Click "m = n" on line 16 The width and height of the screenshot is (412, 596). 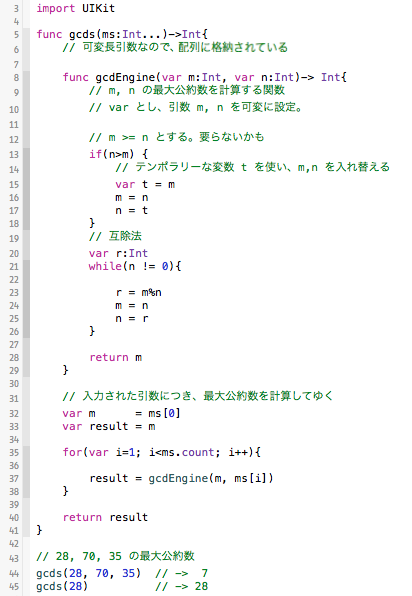tap(132, 198)
